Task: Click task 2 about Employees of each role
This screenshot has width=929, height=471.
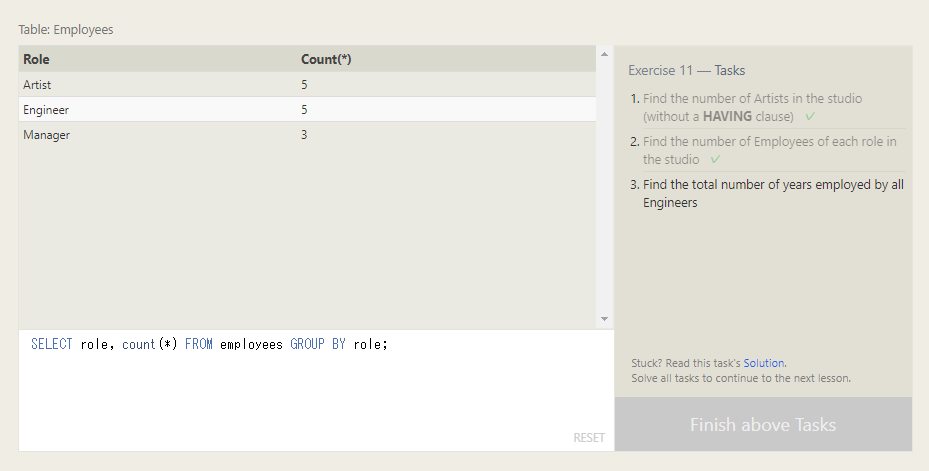Action: tap(770, 150)
